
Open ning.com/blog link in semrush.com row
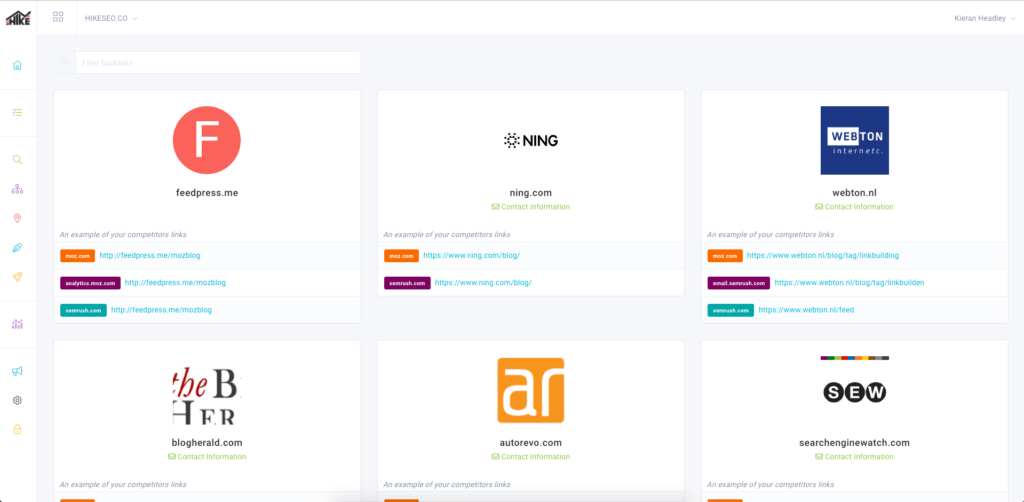pos(483,283)
